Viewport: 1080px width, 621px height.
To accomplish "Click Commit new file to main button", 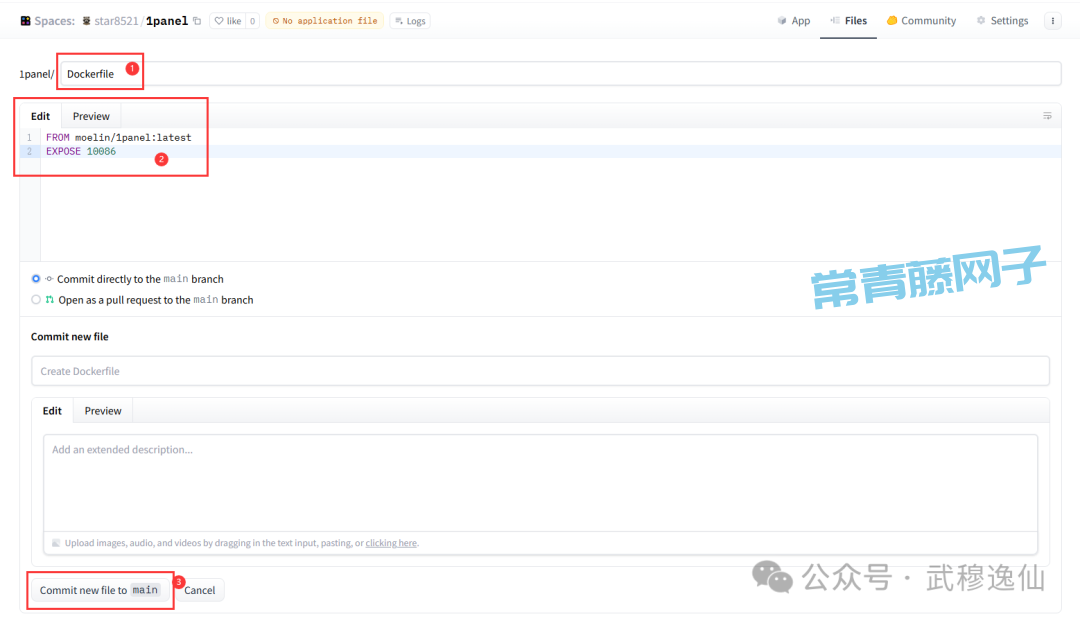I will [99, 590].
